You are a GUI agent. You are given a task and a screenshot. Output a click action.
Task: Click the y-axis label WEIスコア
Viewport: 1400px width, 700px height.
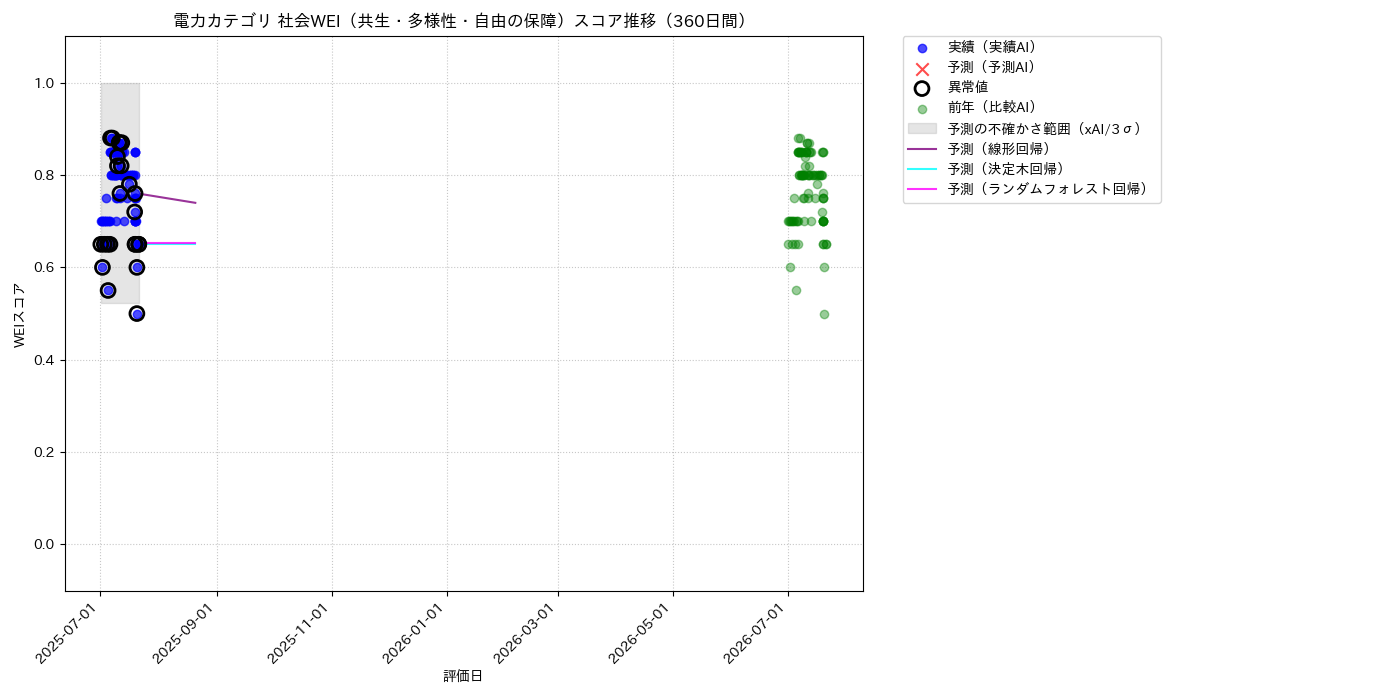(x=20, y=315)
